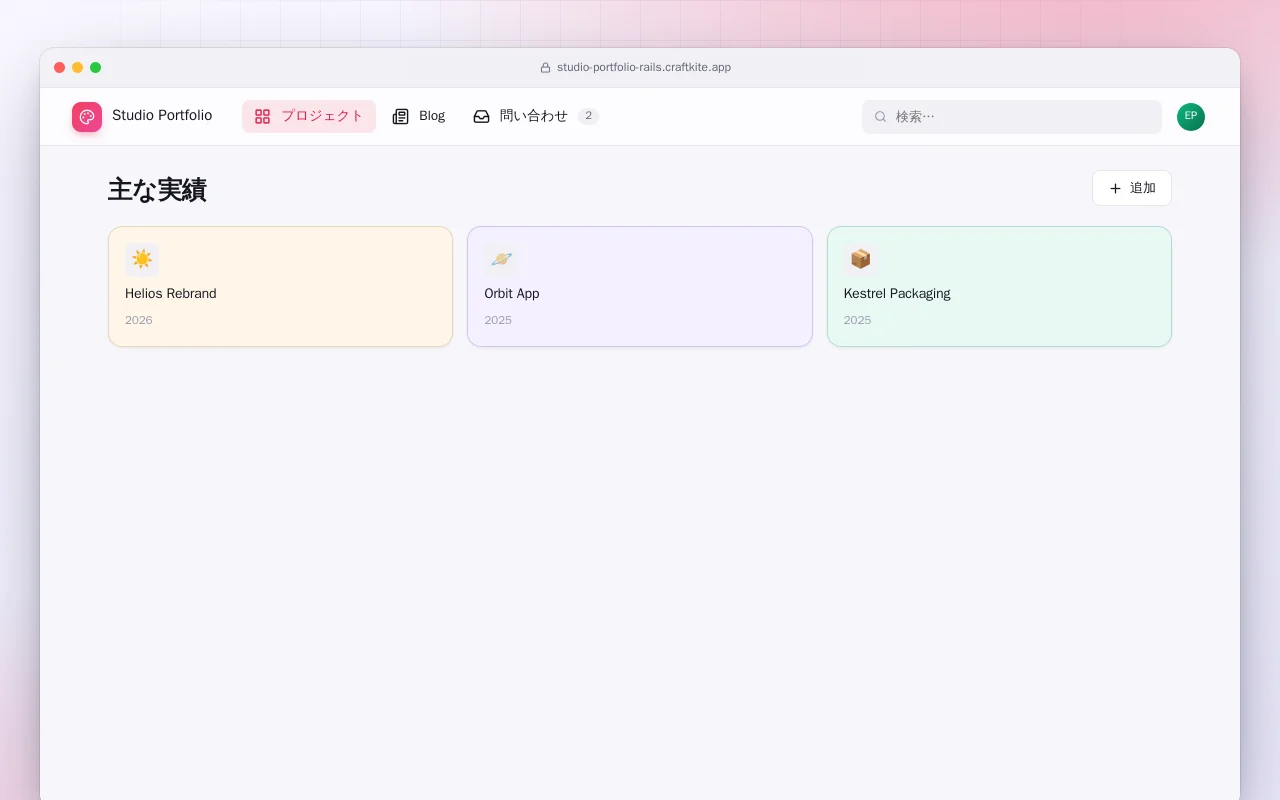Image resolution: width=1280 pixels, height=800 pixels.
Task: Click the inbox icon beside 問い合わせ
Action: [x=482, y=116]
